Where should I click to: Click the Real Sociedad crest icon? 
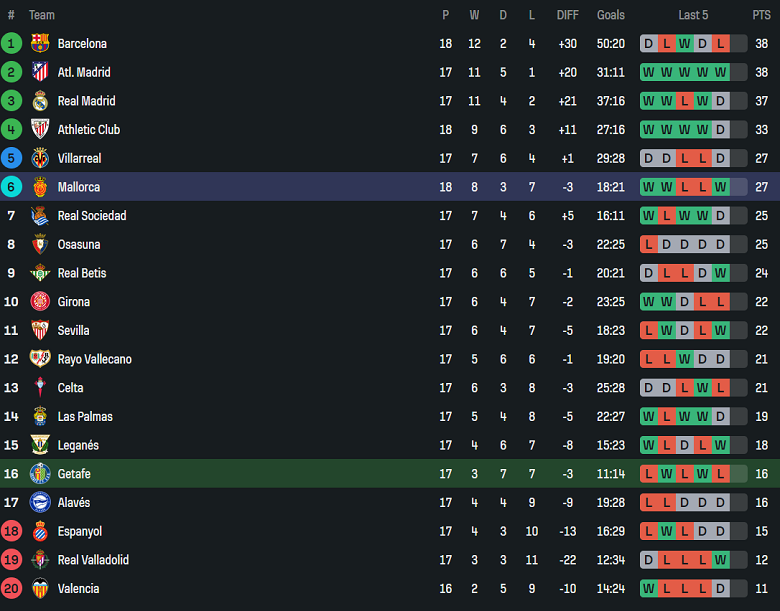pyautogui.click(x=40, y=215)
